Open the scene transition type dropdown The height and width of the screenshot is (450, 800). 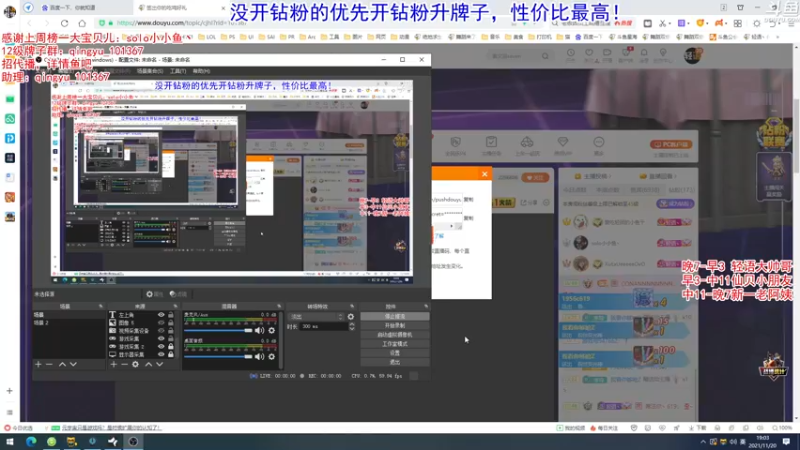point(316,316)
